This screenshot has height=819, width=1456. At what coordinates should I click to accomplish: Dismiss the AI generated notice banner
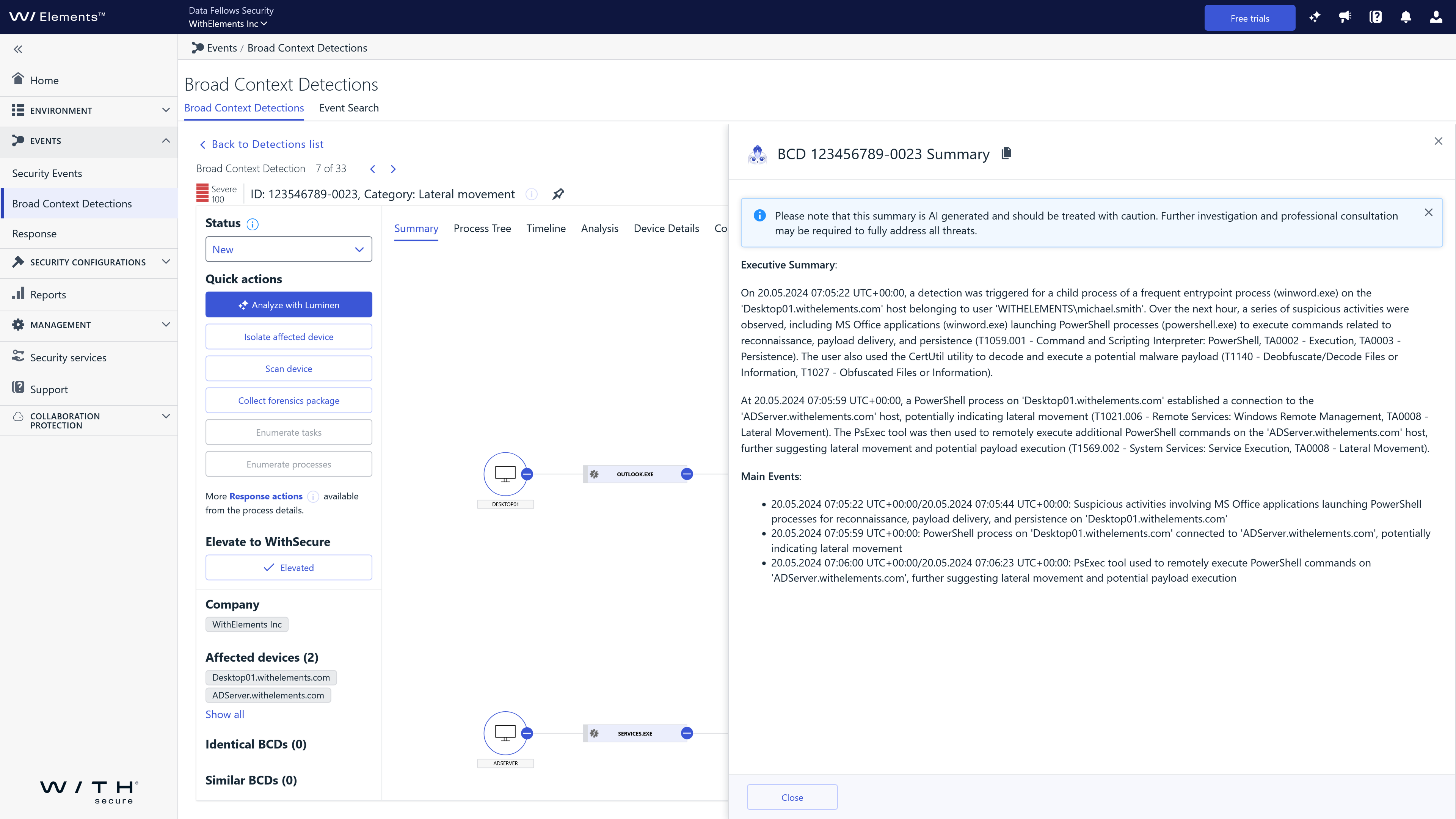tap(1428, 212)
